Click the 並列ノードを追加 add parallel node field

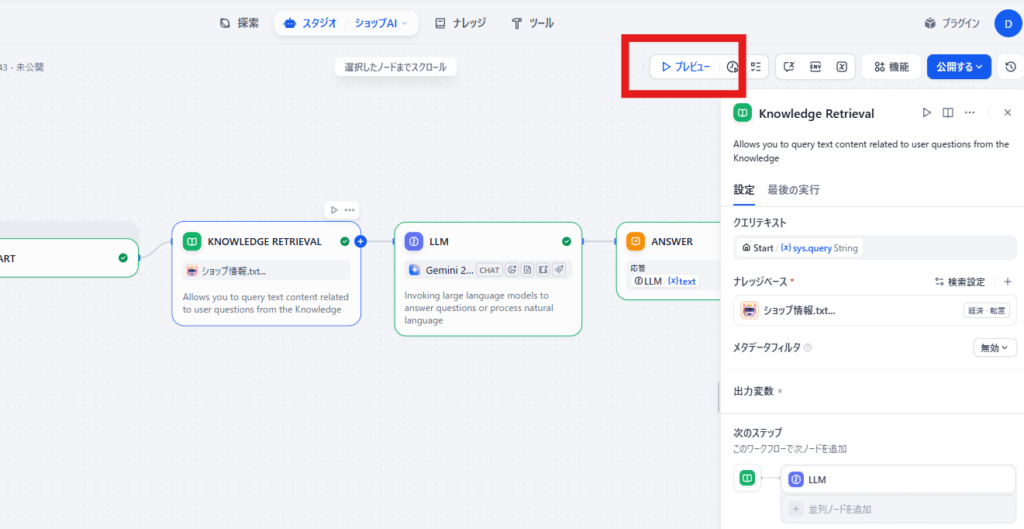pos(898,509)
